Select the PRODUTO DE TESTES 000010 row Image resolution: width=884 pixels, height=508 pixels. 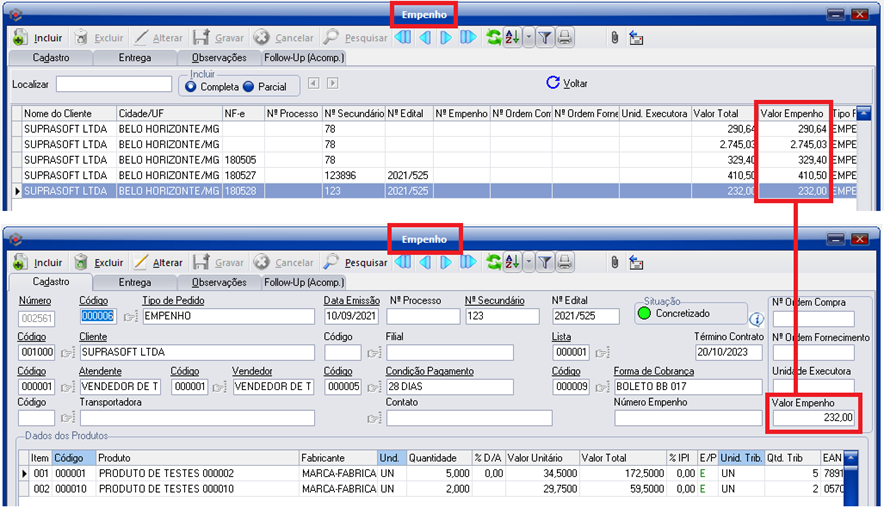[x=170, y=489]
